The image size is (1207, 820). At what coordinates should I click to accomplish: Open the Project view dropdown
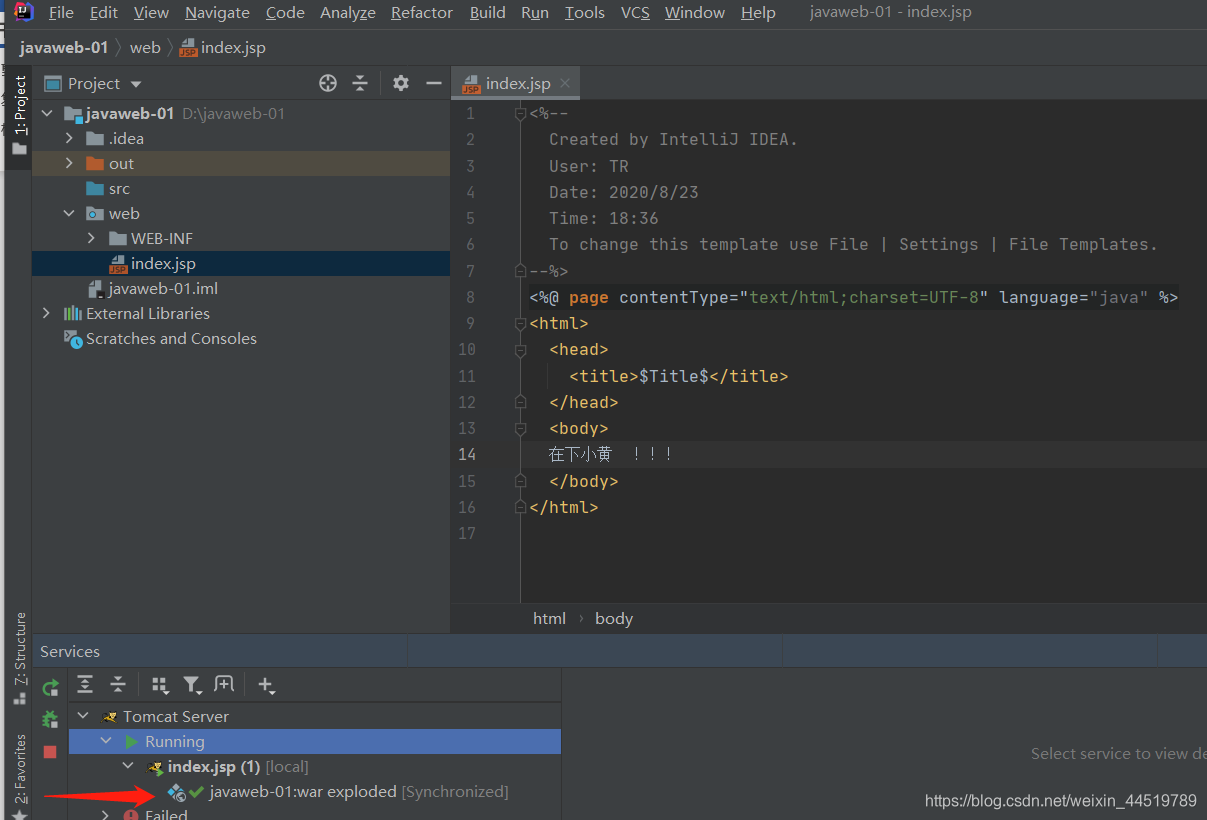click(136, 84)
